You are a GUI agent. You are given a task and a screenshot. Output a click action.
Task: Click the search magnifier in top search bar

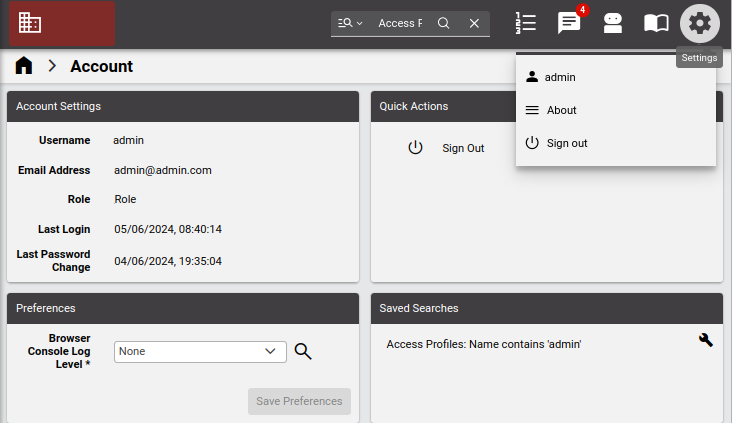point(444,23)
